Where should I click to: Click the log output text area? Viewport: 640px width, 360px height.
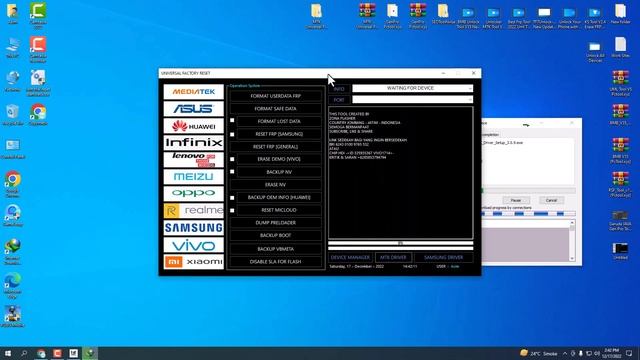tap(400, 173)
